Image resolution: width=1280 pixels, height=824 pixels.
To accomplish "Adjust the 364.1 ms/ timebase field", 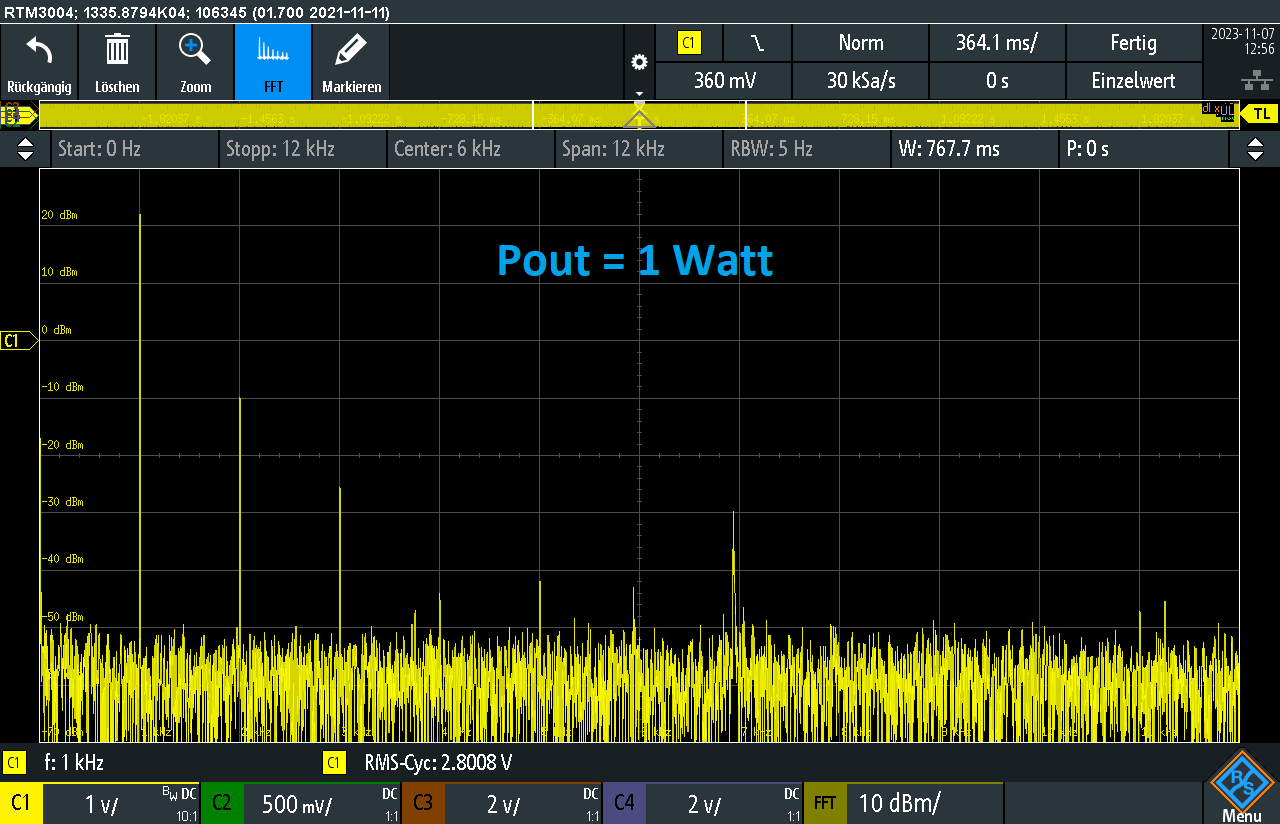I will tap(996, 43).
